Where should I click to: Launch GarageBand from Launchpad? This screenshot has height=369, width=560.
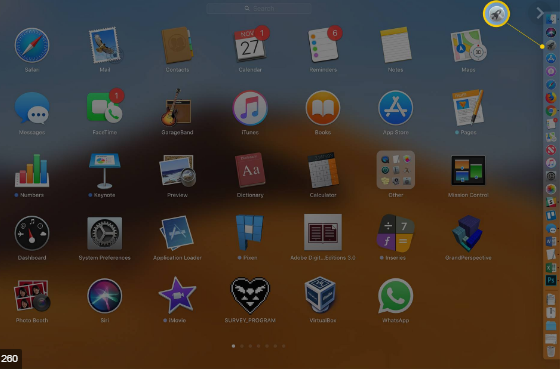click(x=177, y=108)
